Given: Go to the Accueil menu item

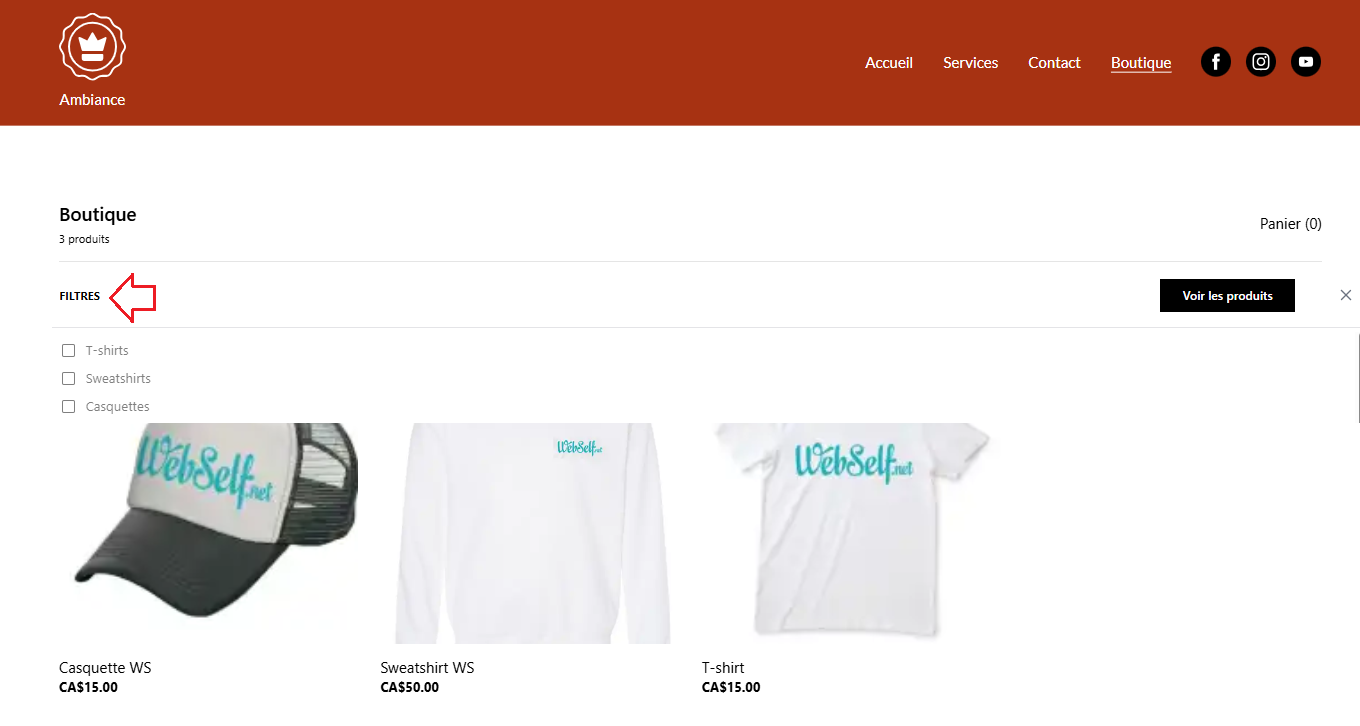Looking at the screenshot, I should click(889, 62).
